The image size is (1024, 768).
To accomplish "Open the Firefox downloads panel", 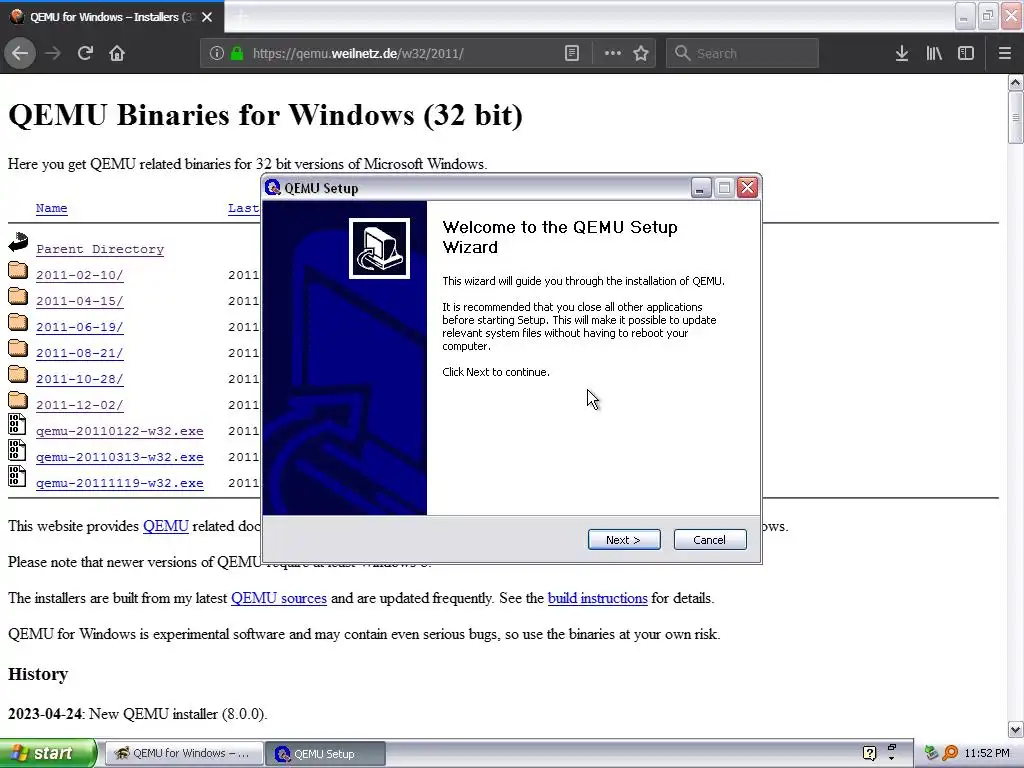I will tap(902, 53).
